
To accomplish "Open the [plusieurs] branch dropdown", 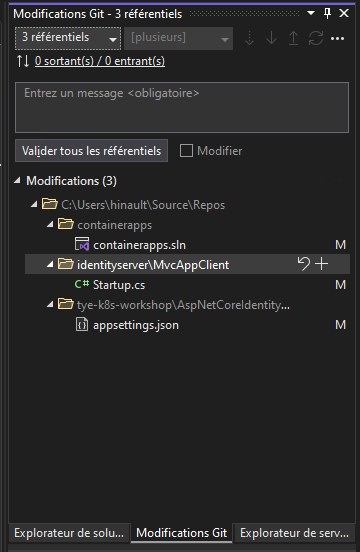I will (178, 38).
